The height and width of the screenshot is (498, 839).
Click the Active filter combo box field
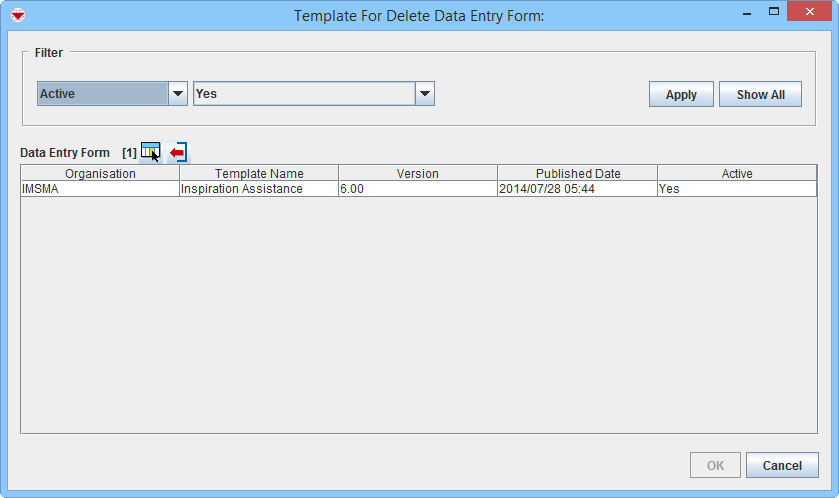102,94
